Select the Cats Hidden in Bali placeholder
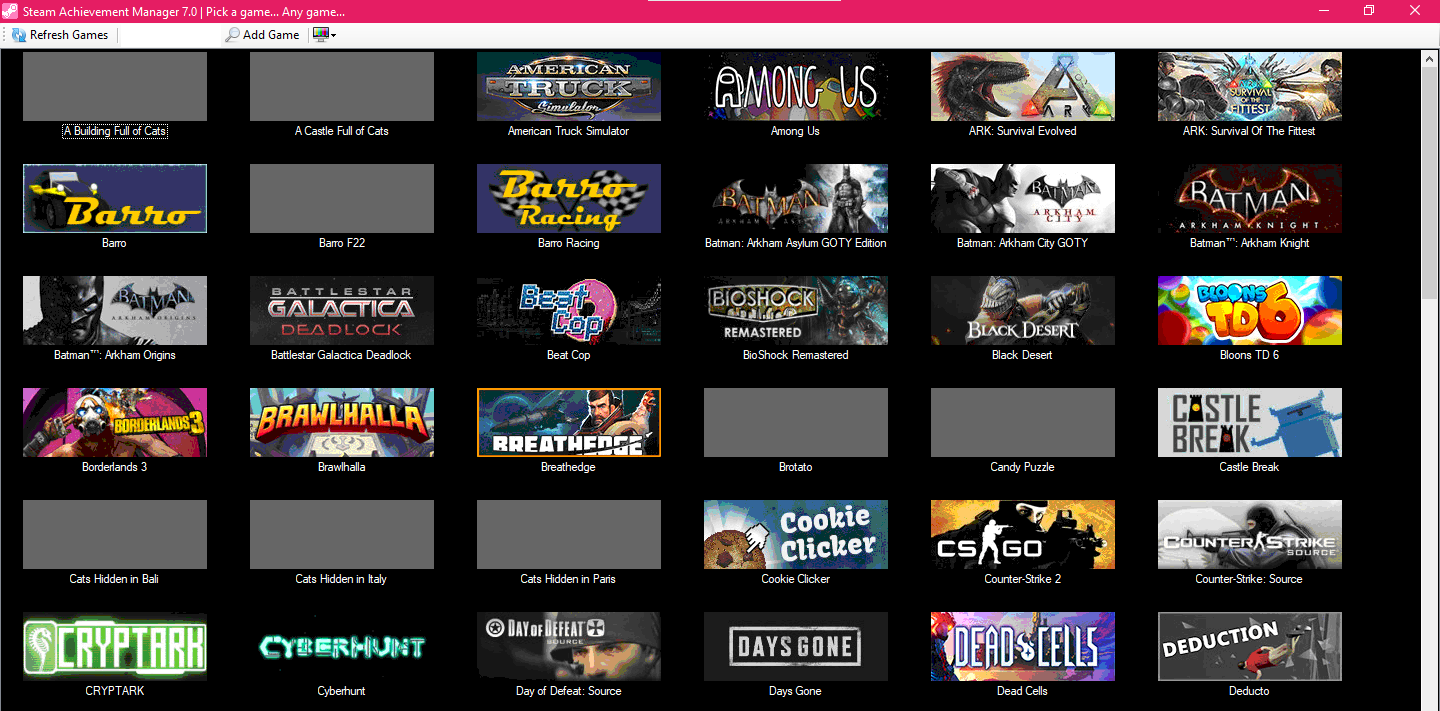 [115, 535]
